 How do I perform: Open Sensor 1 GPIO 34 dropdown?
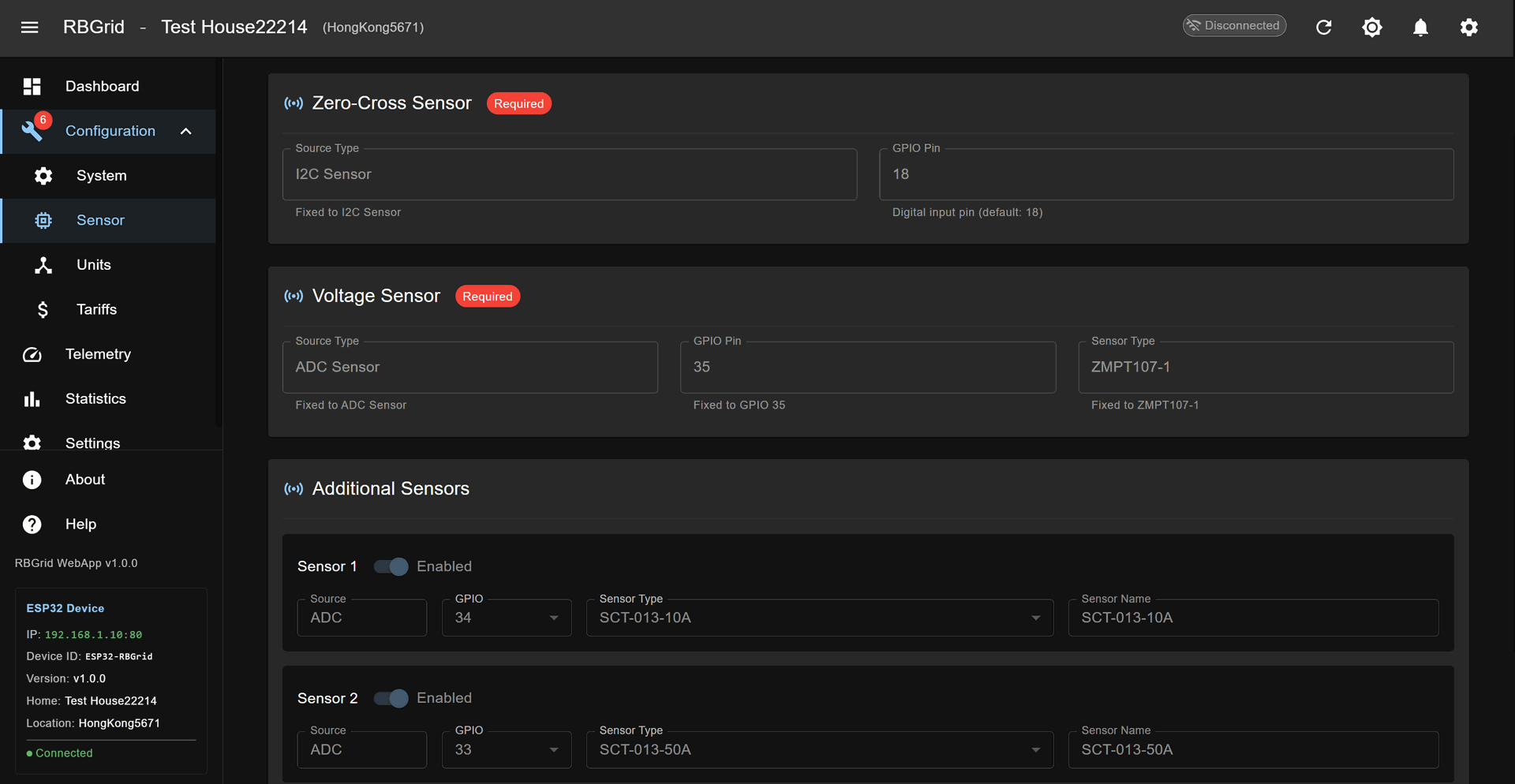point(507,618)
